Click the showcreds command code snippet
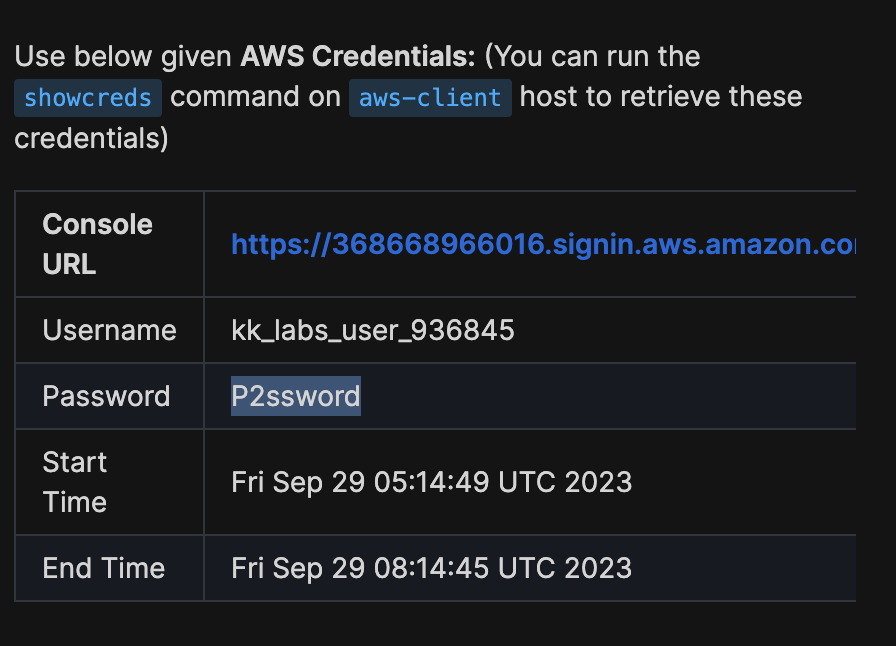 88,98
